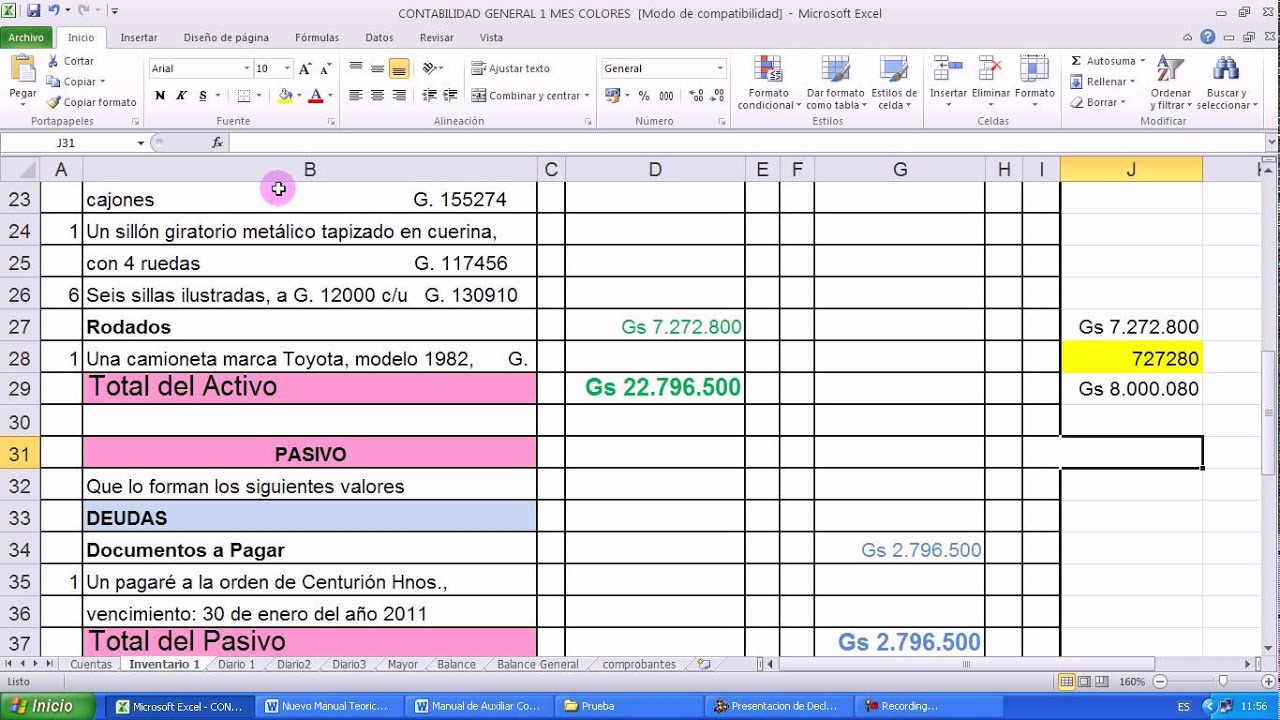Image resolution: width=1280 pixels, height=720 pixels.
Task: Click the insert function fx button
Action: coord(217,143)
